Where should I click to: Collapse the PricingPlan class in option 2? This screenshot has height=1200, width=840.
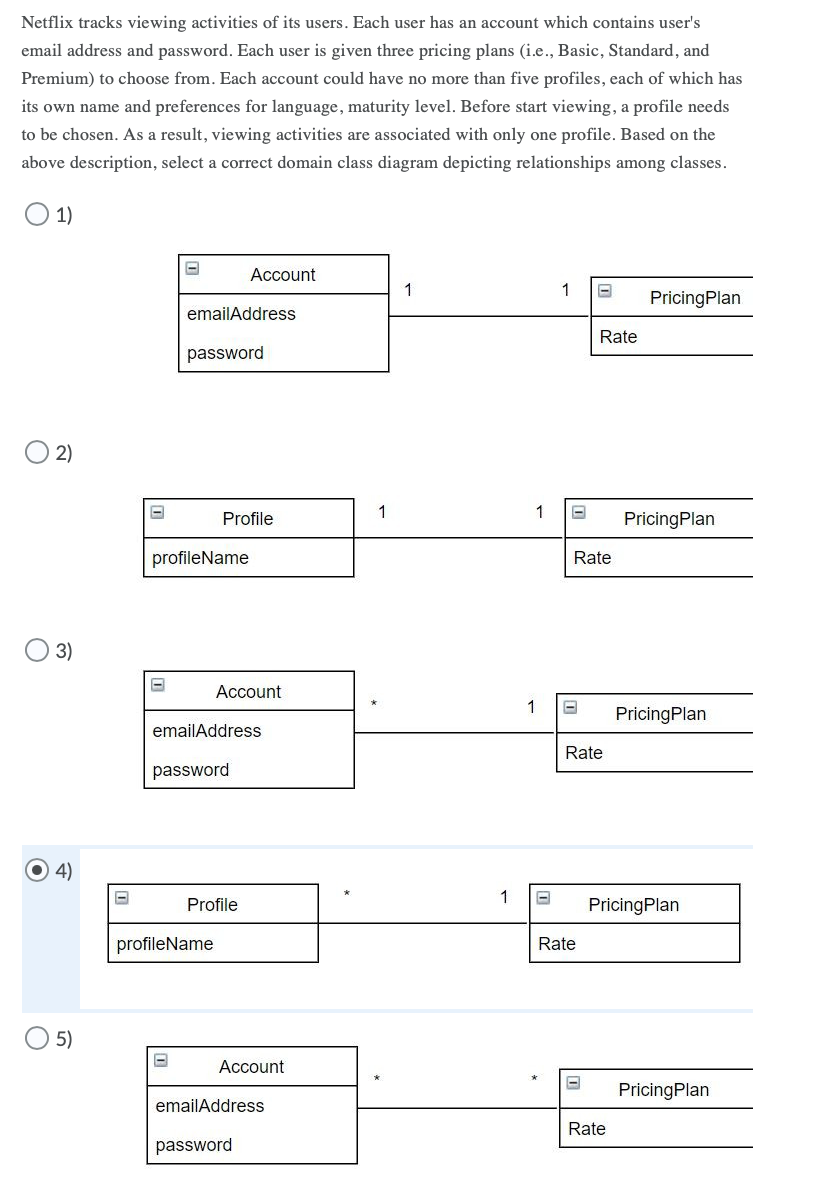tap(576, 510)
